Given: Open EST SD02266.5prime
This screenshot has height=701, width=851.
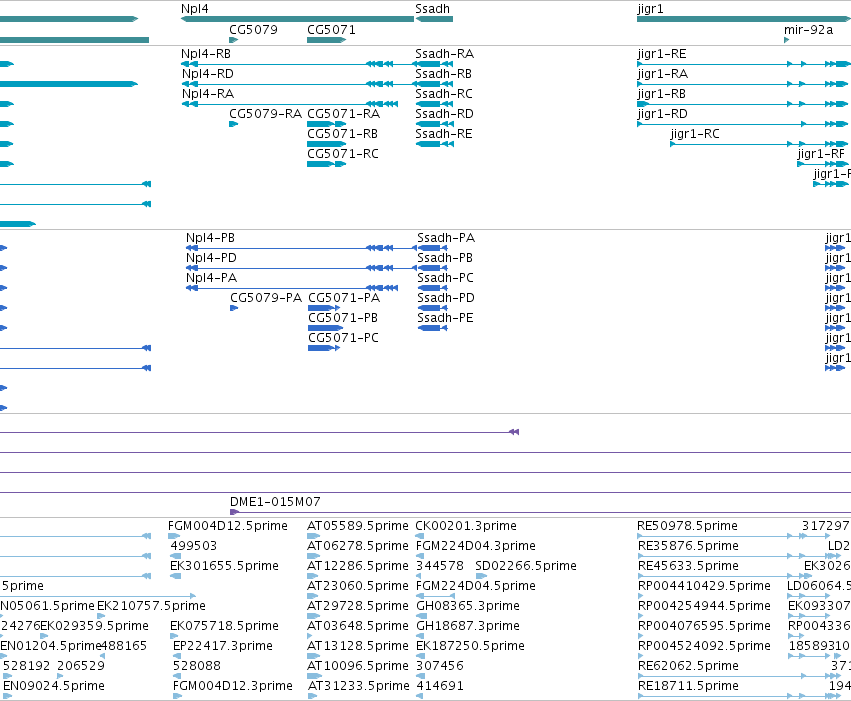Looking at the screenshot, I should point(525,566).
